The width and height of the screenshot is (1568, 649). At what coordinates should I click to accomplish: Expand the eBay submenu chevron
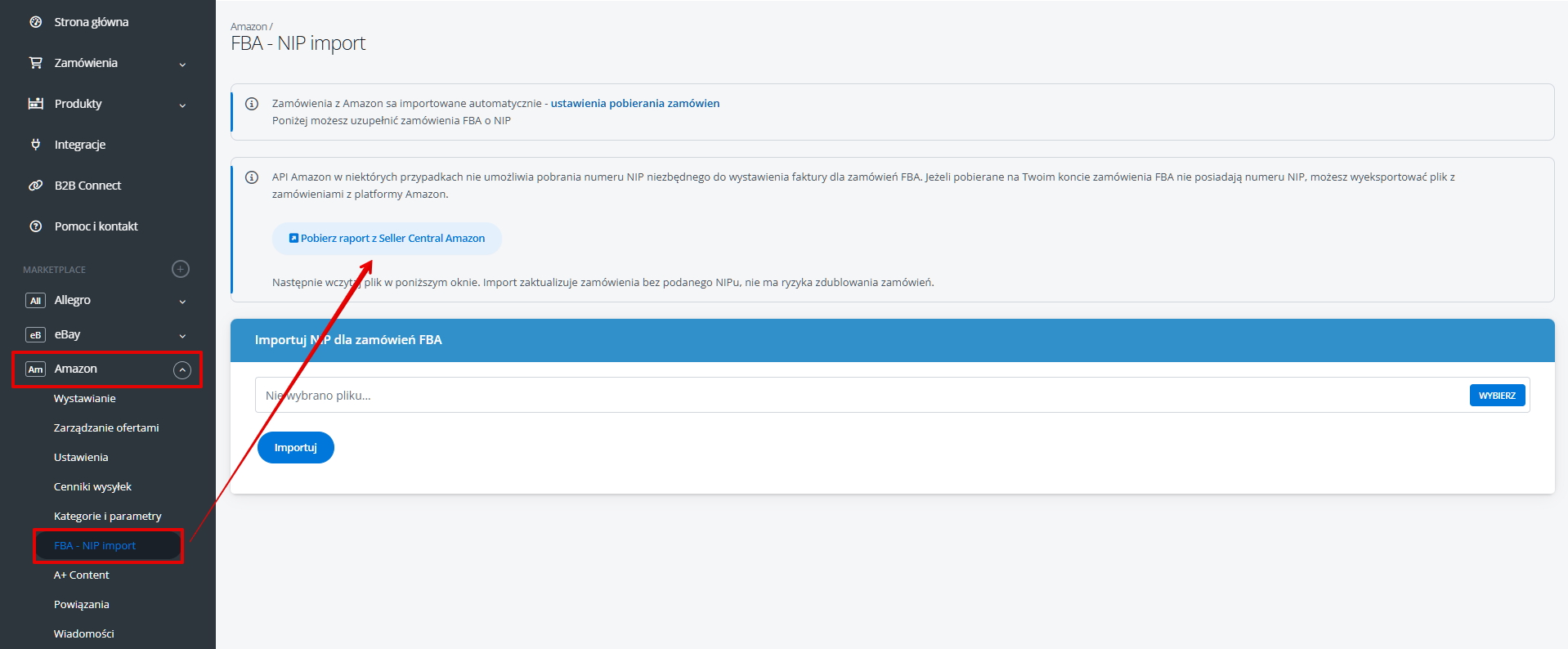pyautogui.click(x=182, y=336)
